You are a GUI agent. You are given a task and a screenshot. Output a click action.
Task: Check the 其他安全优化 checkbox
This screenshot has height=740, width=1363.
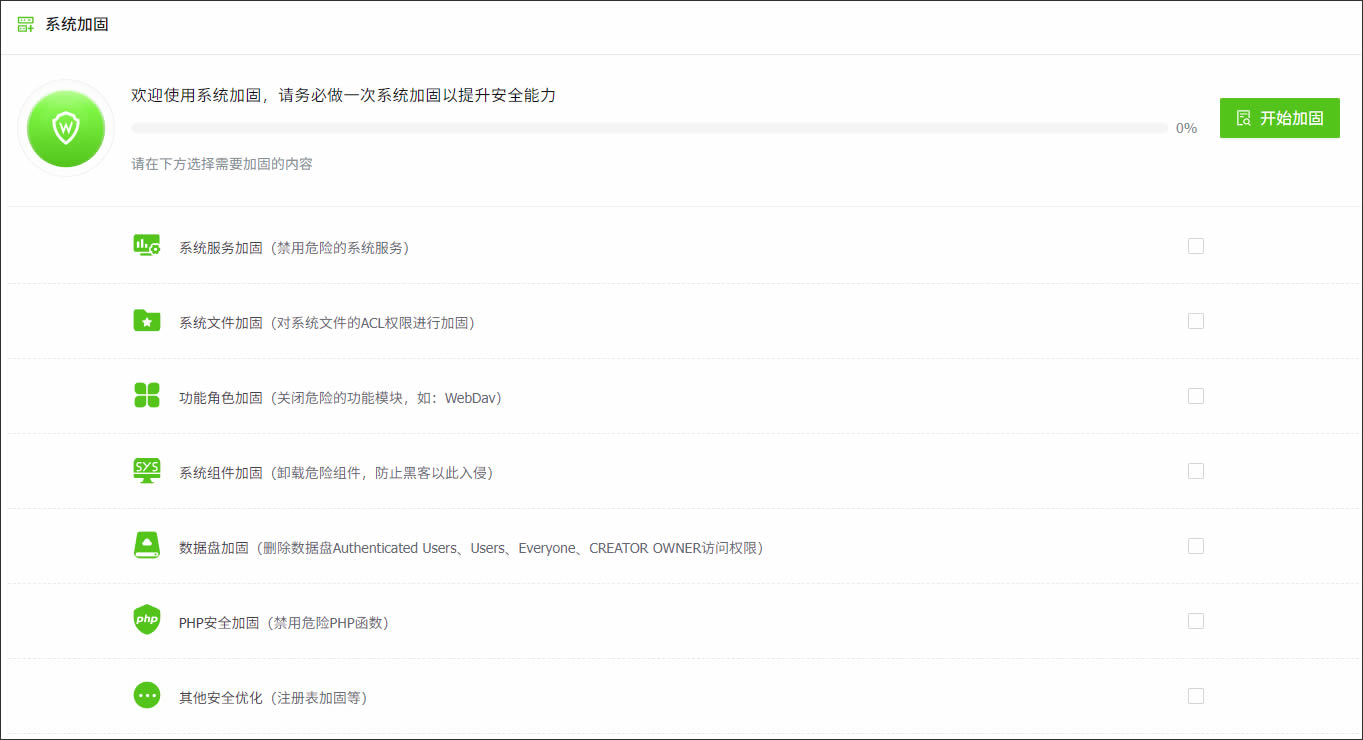(1195, 696)
